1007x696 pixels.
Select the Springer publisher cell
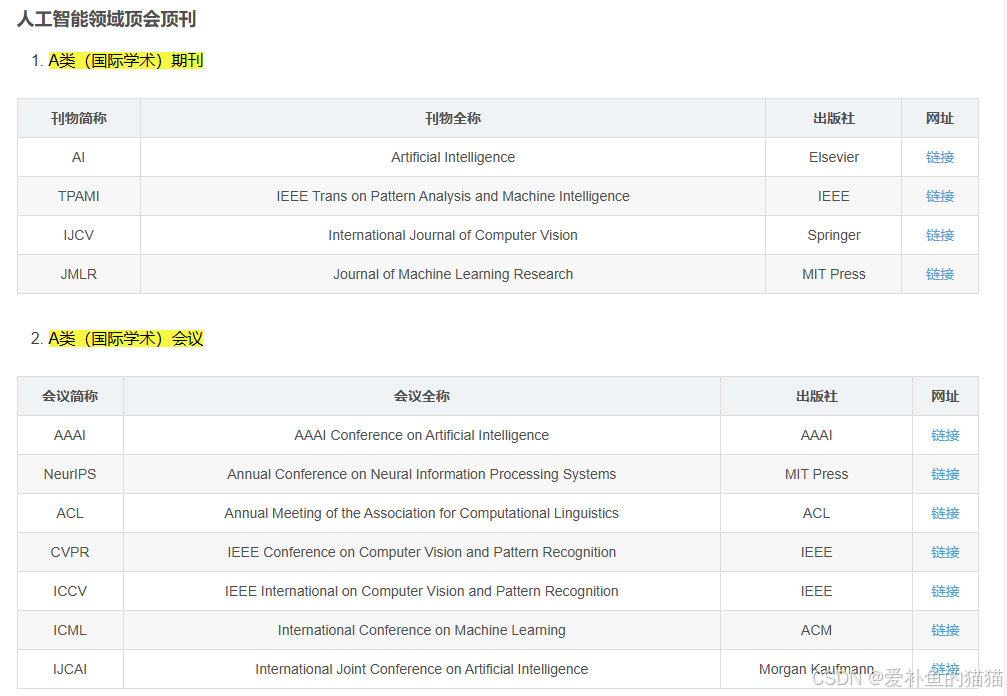[x=834, y=236]
